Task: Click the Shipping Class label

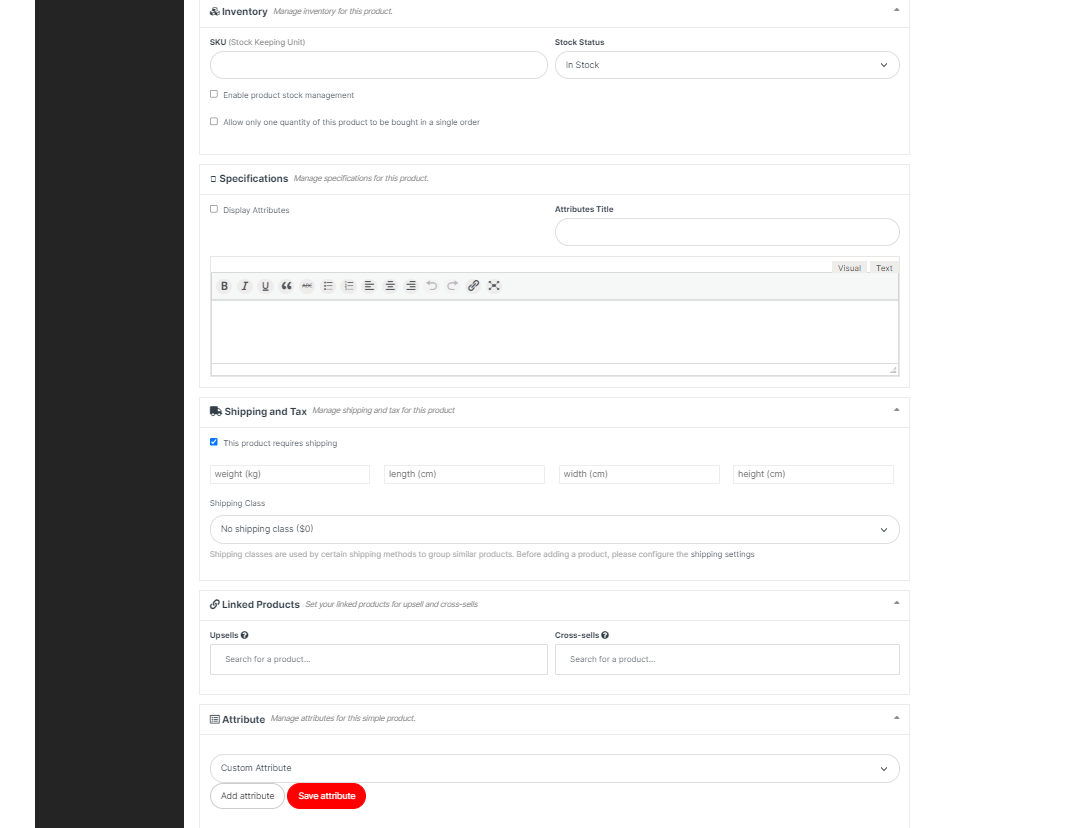Action: tap(237, 503)
